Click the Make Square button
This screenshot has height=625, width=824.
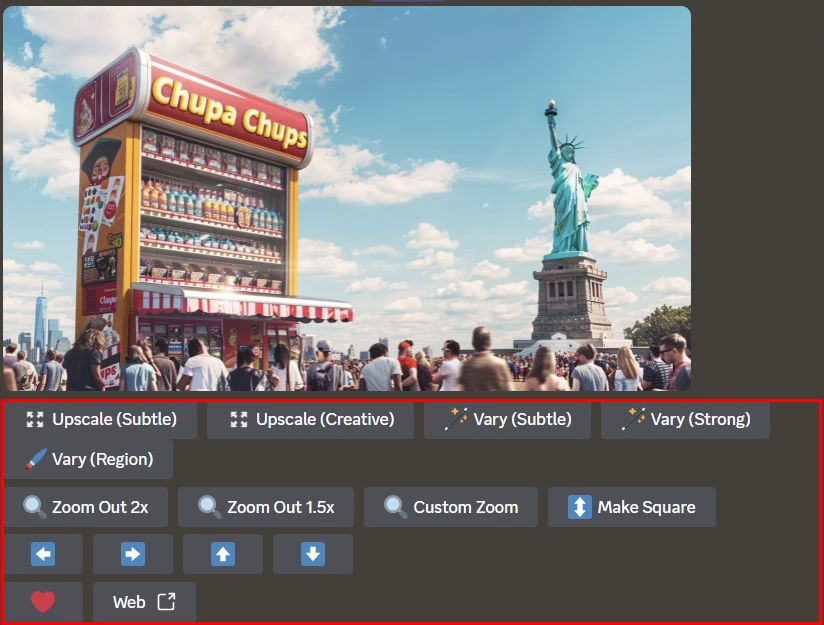coord(632,507)
